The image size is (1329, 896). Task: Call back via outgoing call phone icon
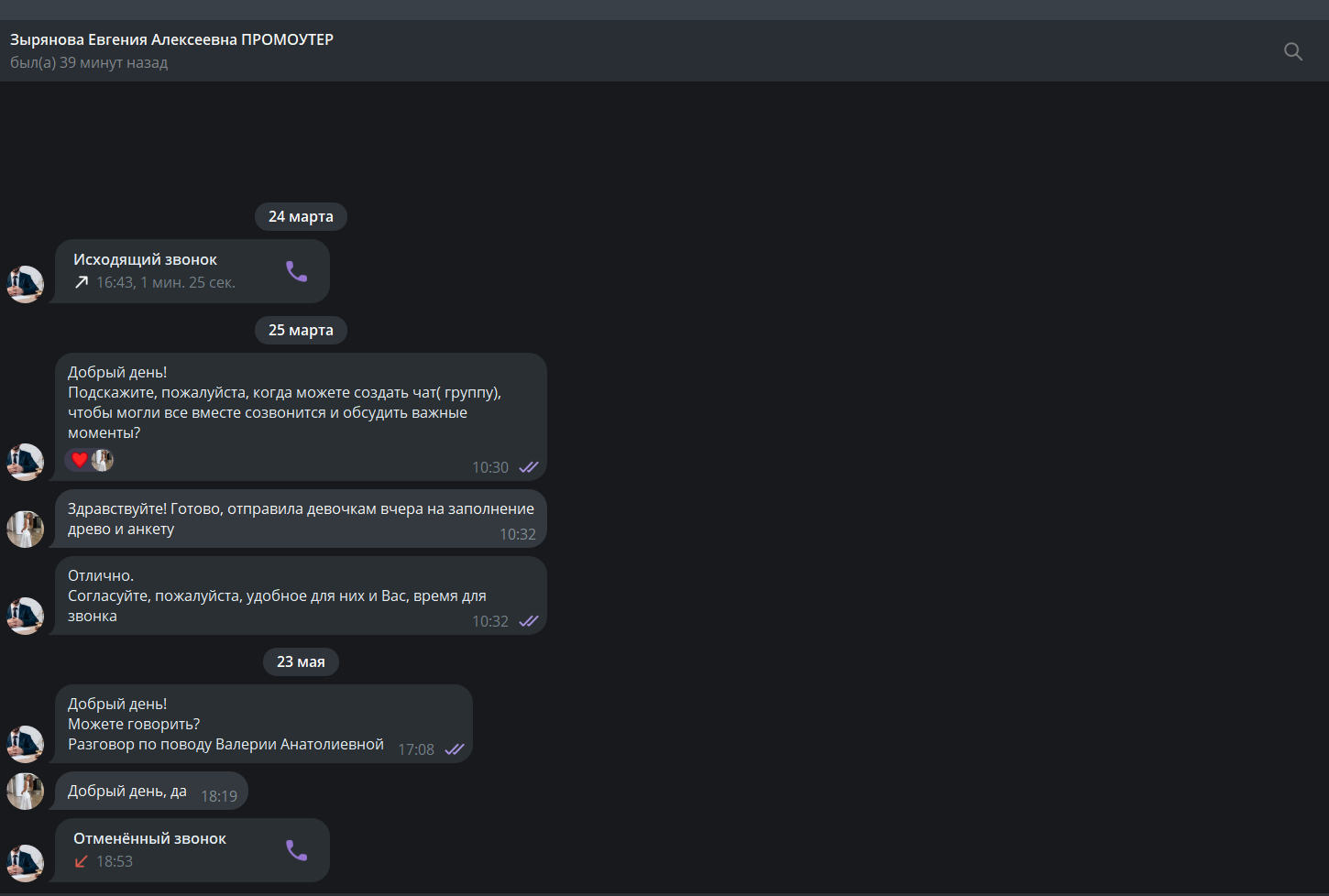click(296, 271)
